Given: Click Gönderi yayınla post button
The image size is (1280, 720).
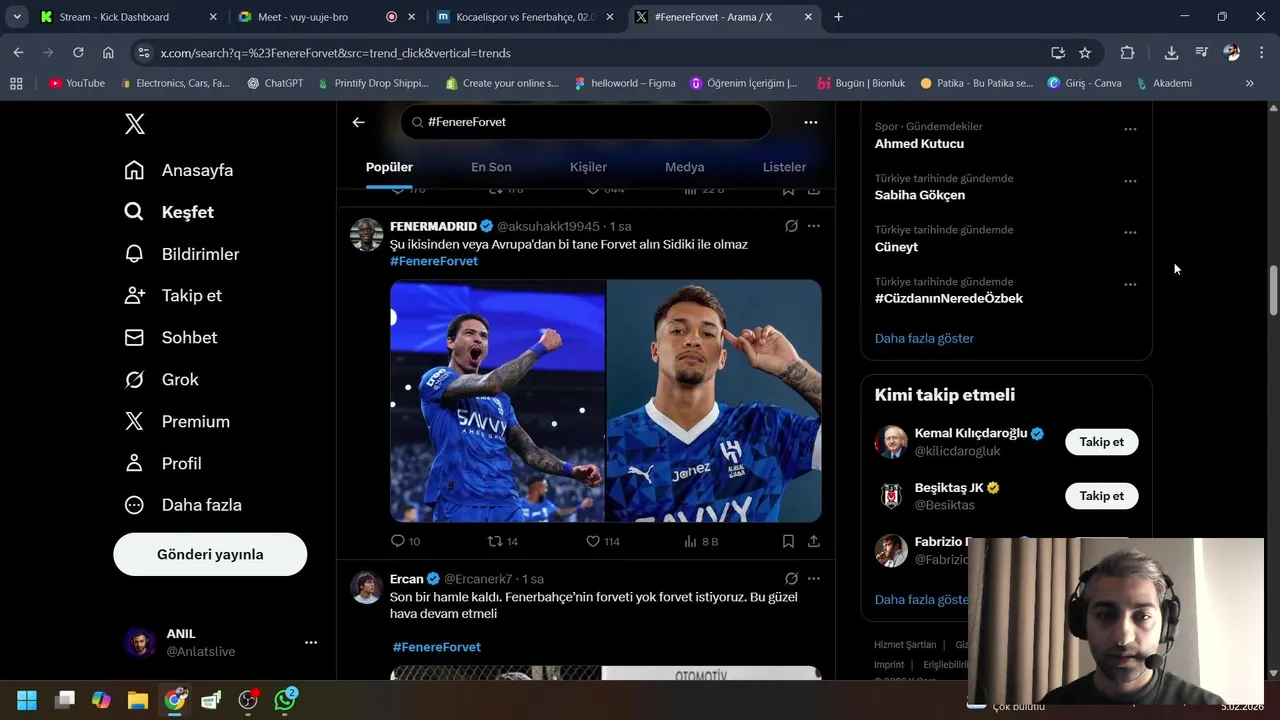Looking at the screenshot, I should click(210, 554).
